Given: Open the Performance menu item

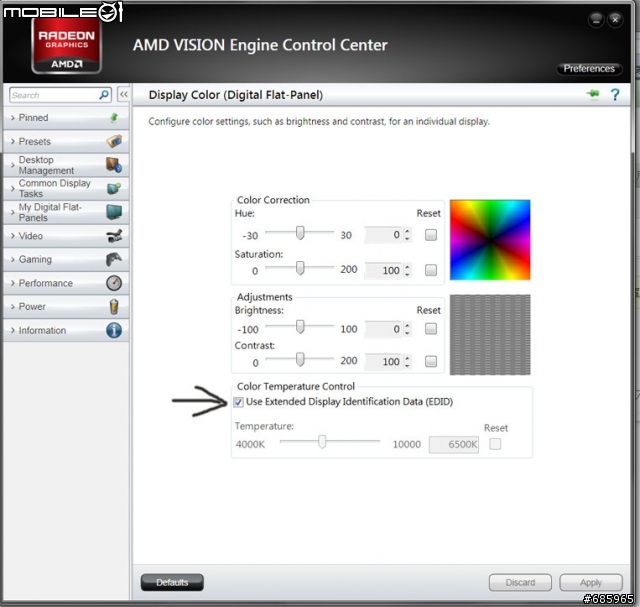Looking at the screenshot, I should pyautogui.click(x=66, y=283).
